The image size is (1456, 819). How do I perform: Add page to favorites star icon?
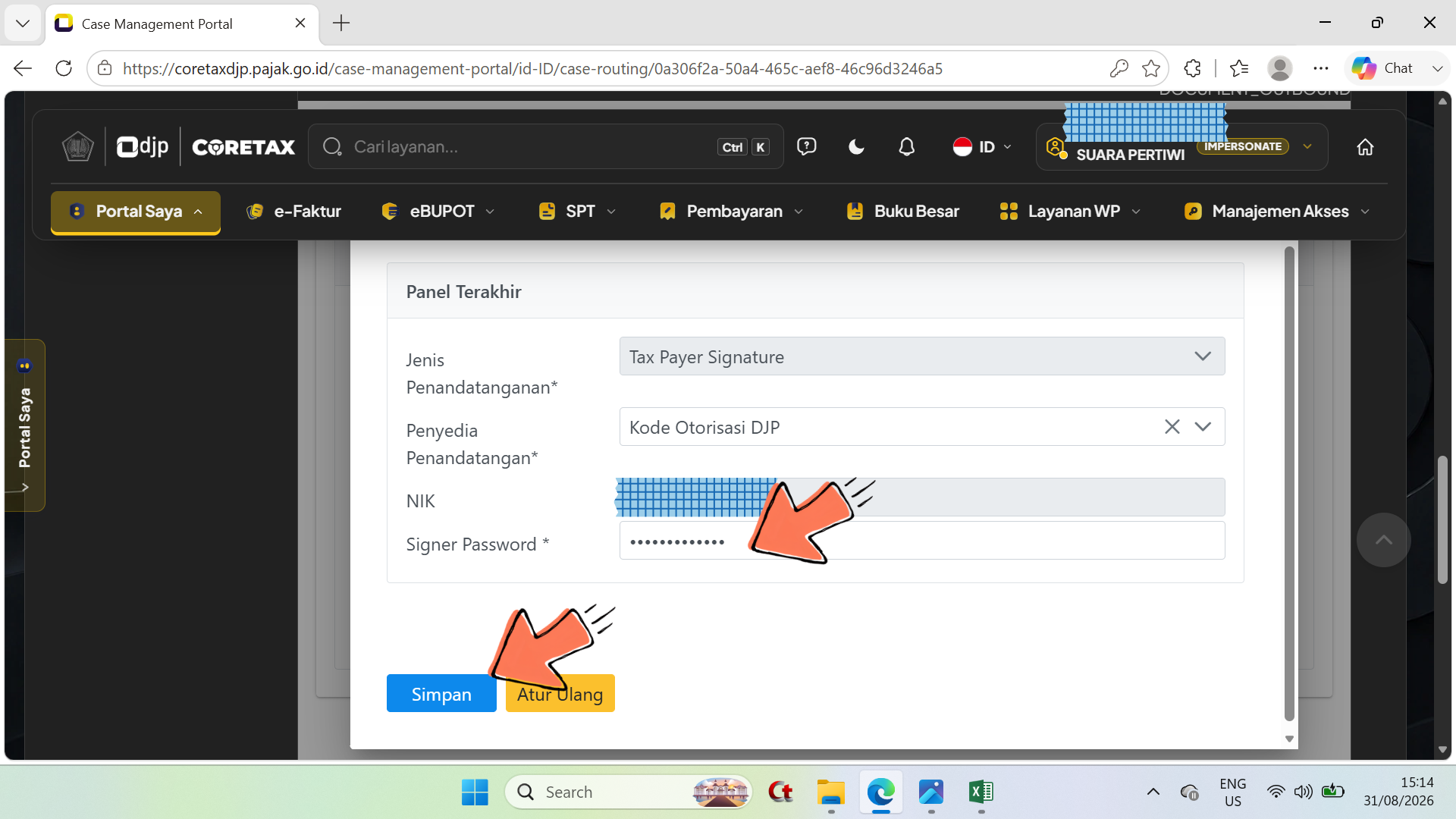[1150, 68]
